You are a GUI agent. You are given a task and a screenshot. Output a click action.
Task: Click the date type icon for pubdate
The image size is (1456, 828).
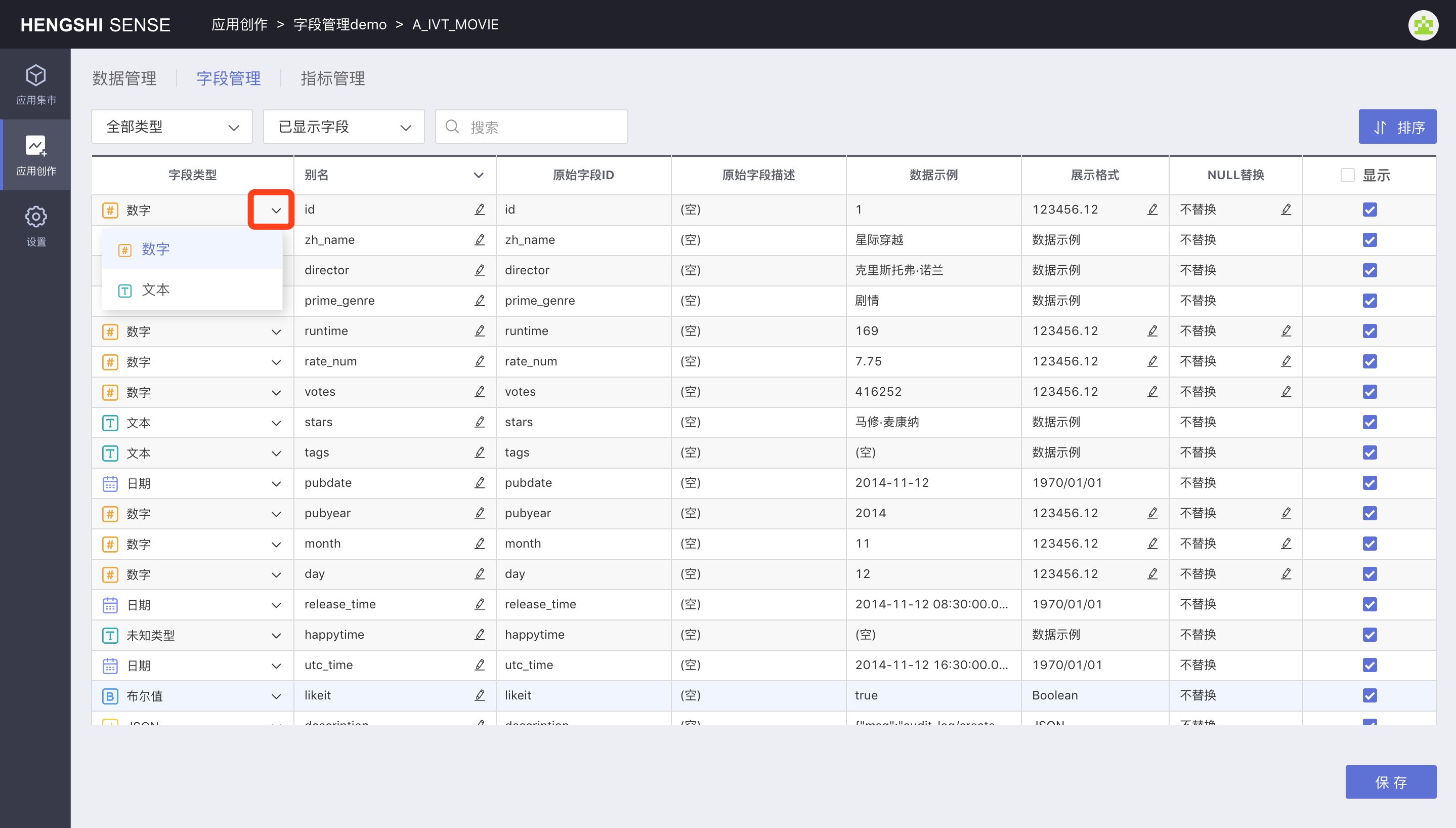coord(110,483)
